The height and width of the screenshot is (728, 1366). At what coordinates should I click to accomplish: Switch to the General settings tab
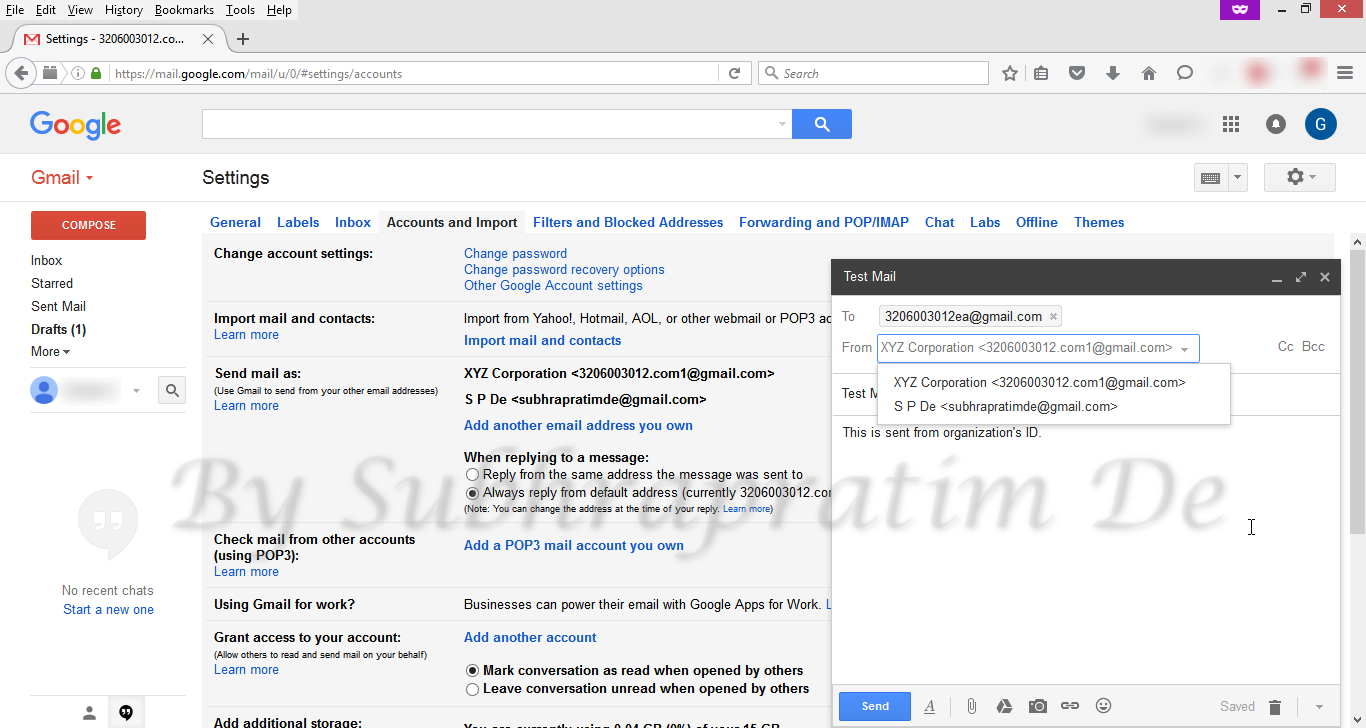point(235,223)
